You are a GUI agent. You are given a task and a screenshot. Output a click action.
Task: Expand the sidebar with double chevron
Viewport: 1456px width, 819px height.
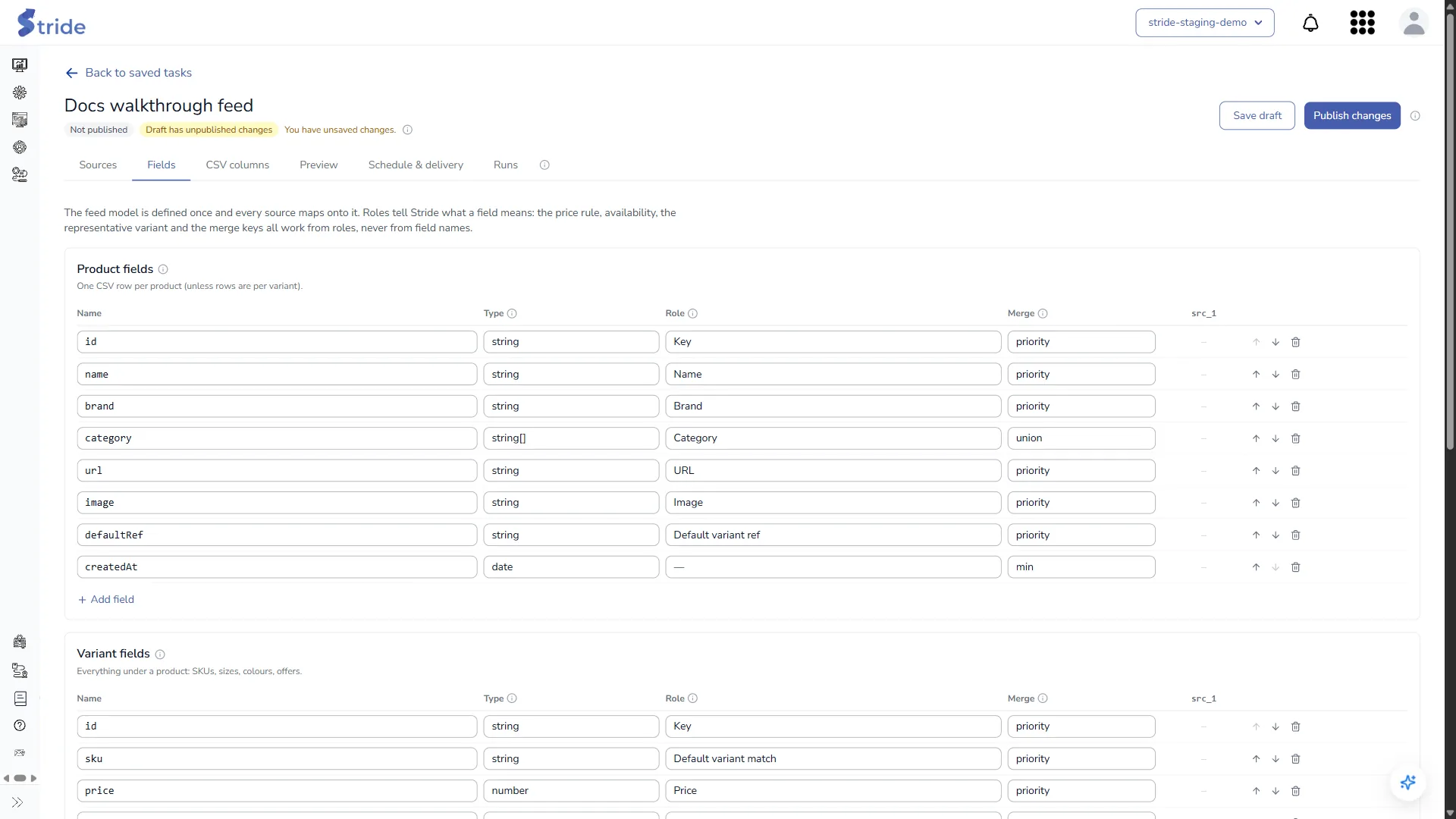[x=17, y=802]
